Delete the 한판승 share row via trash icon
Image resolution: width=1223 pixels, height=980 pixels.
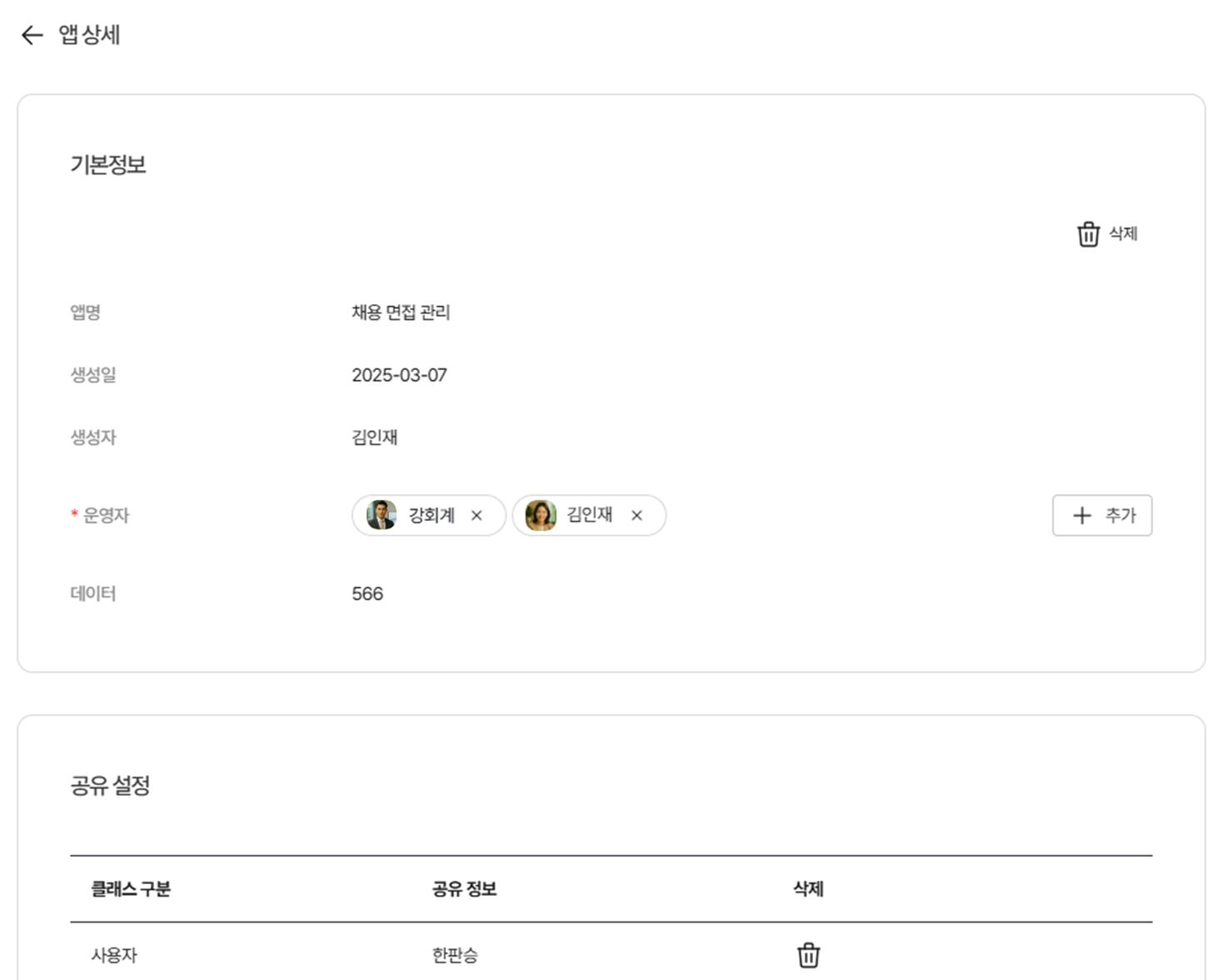808,955
